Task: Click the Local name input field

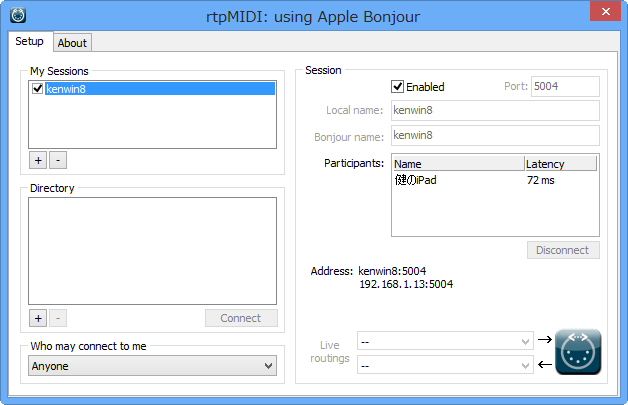Action: [x=495, y=110]
